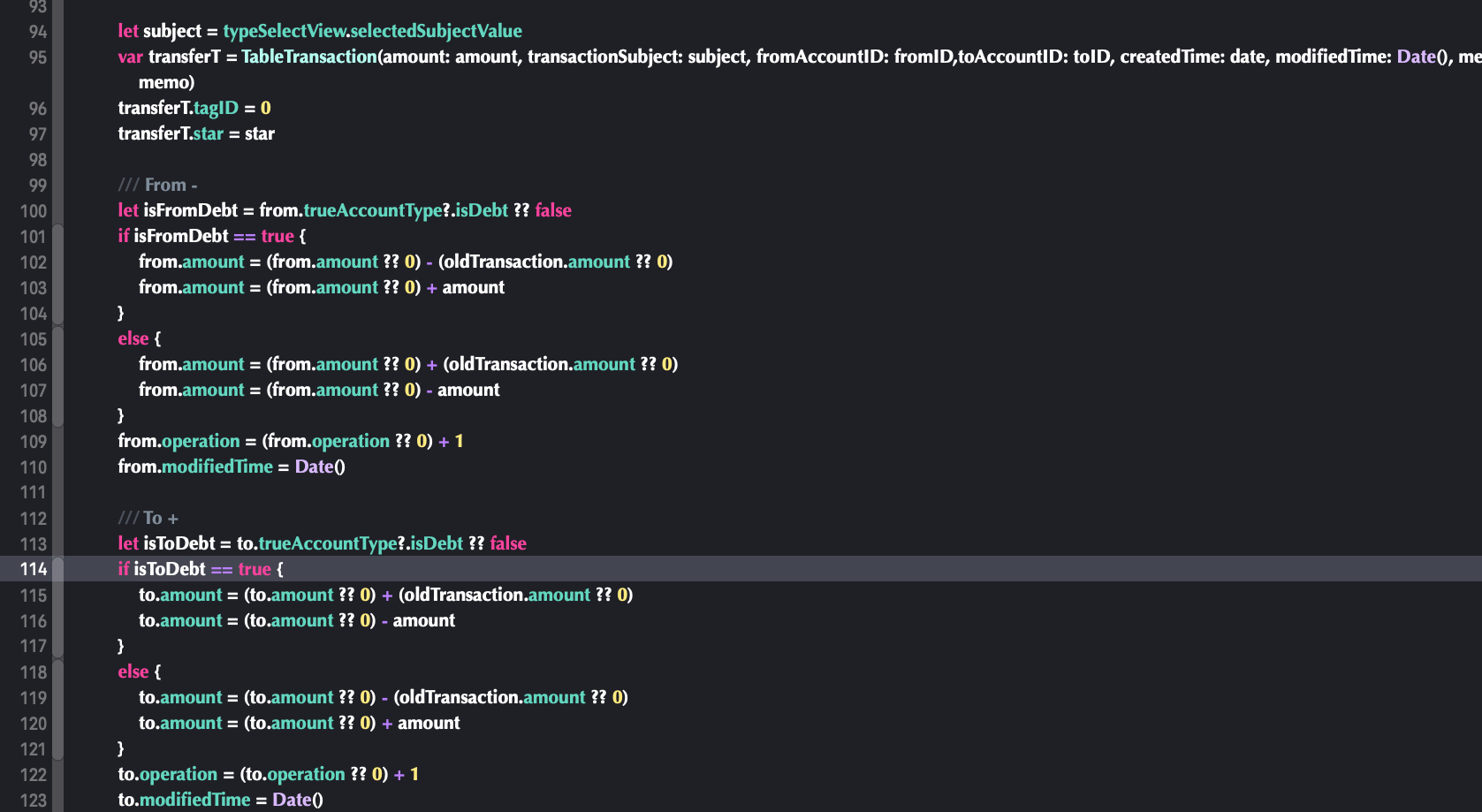Click line number 94 in the gutter

(x=37, y=32)
